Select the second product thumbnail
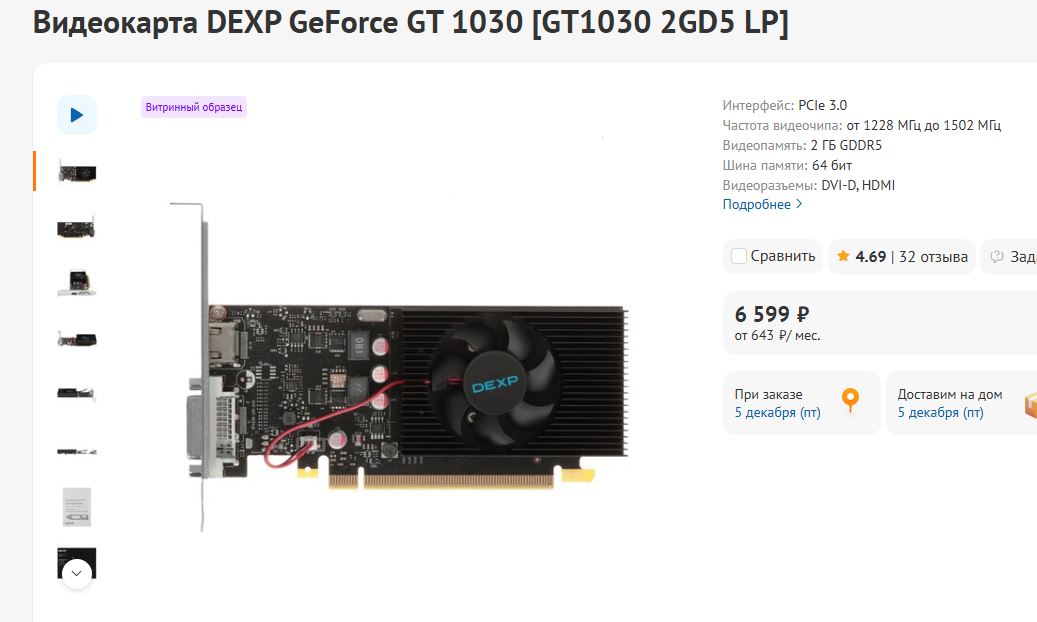This screenshot has height=622, width=1037. click(x=77, y=228)
